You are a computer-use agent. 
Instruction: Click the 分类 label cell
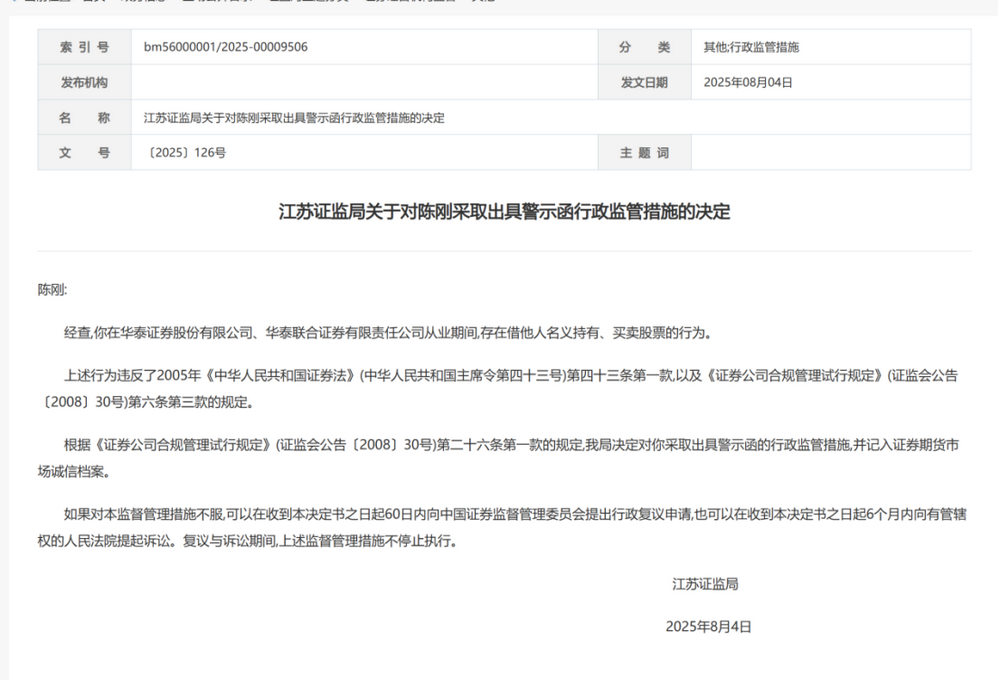tap(645, 47)
